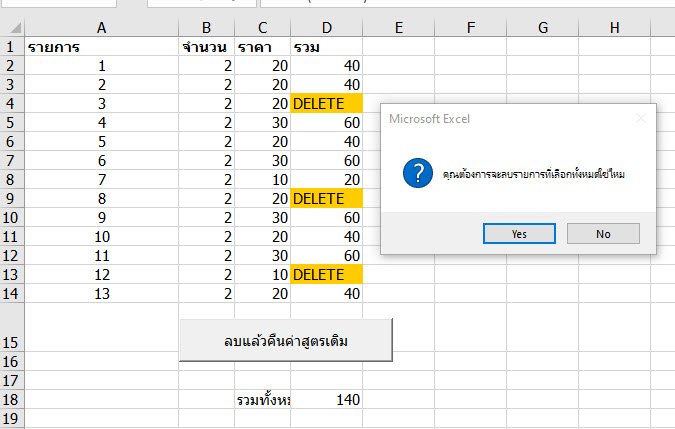Click column D header
This screenshot has height=429, width=675.
326,27
